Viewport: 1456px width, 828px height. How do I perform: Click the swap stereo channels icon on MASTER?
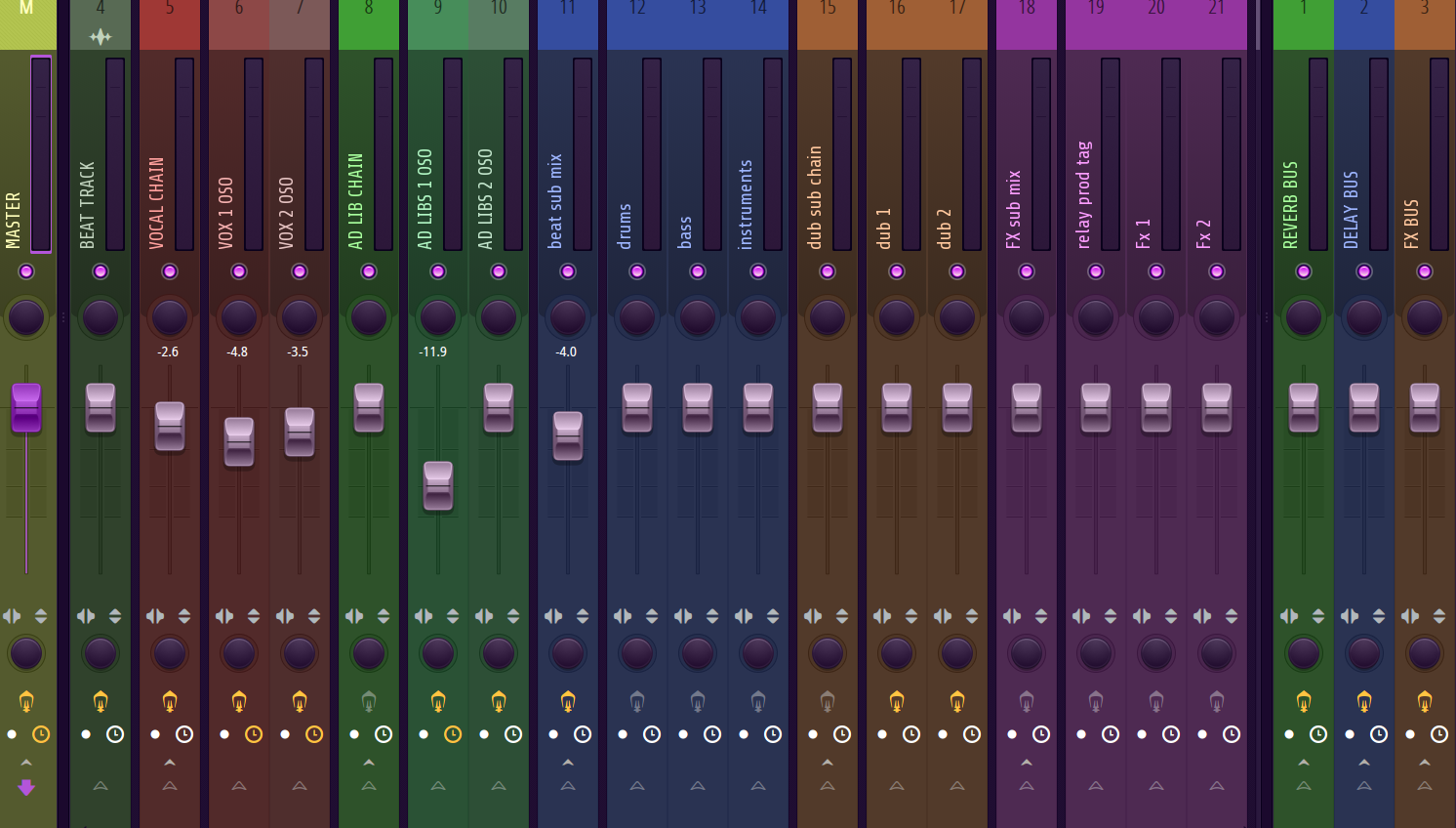pyautogui.click(x=12, y=615)
